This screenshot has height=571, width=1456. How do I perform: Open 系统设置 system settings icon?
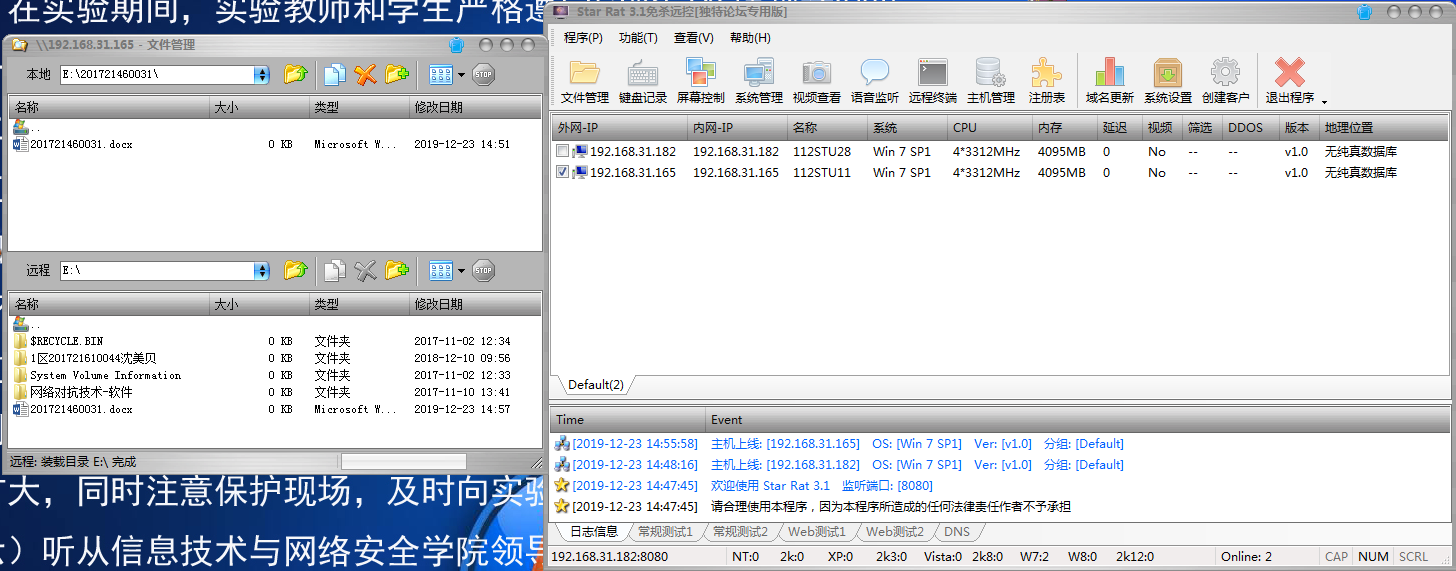tap(1168, 82)
